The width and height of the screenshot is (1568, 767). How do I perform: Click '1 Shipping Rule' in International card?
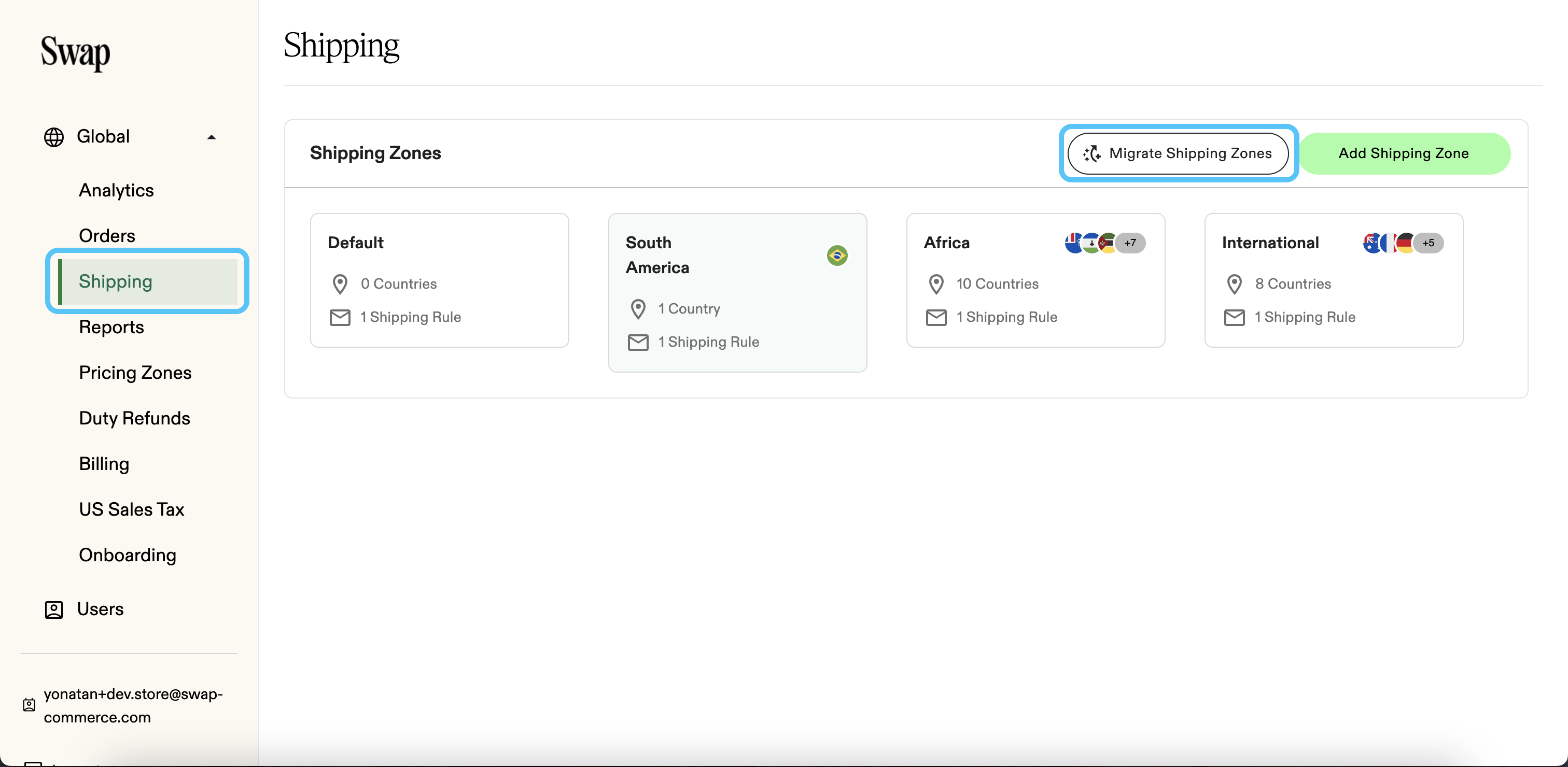[1305, 318]
